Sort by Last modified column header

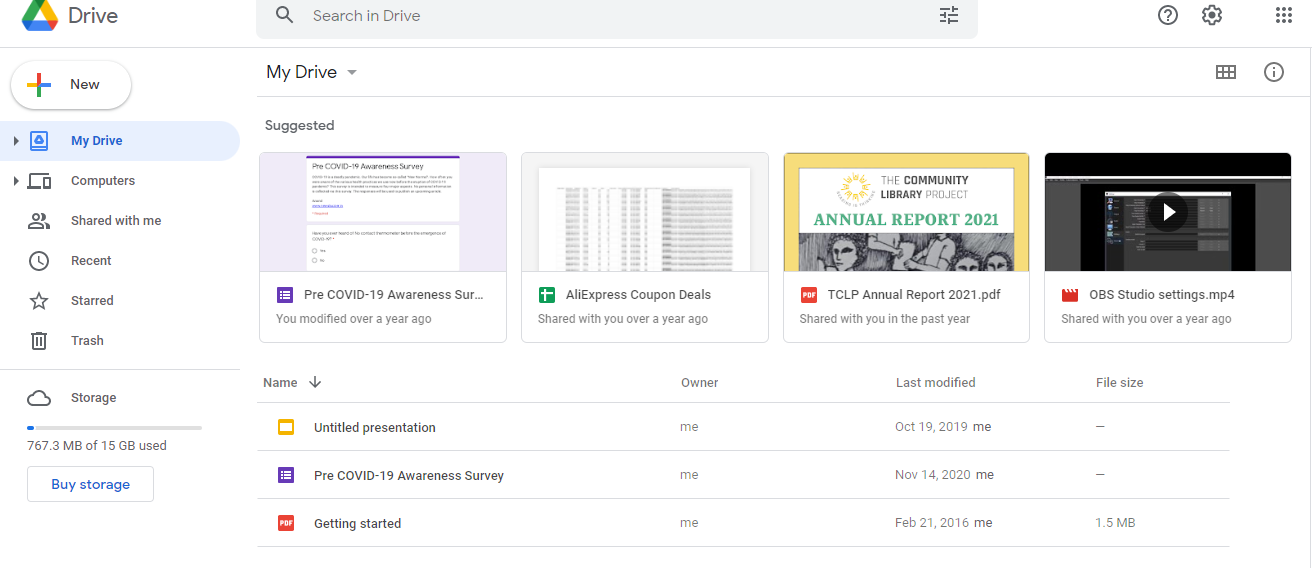935,383
